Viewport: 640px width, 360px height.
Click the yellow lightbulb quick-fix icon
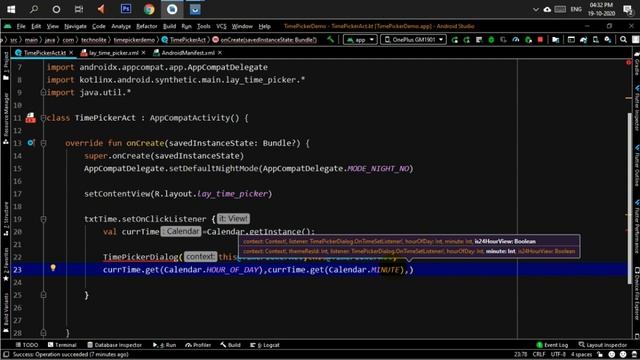point(53,268)
